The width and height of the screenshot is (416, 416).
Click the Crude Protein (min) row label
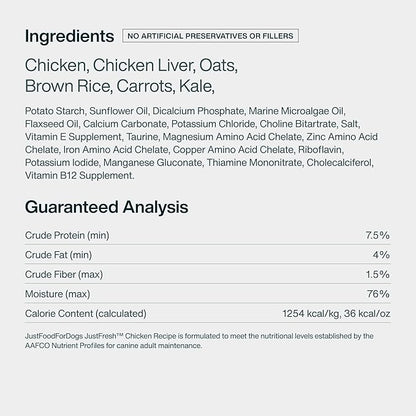[67, 235]
